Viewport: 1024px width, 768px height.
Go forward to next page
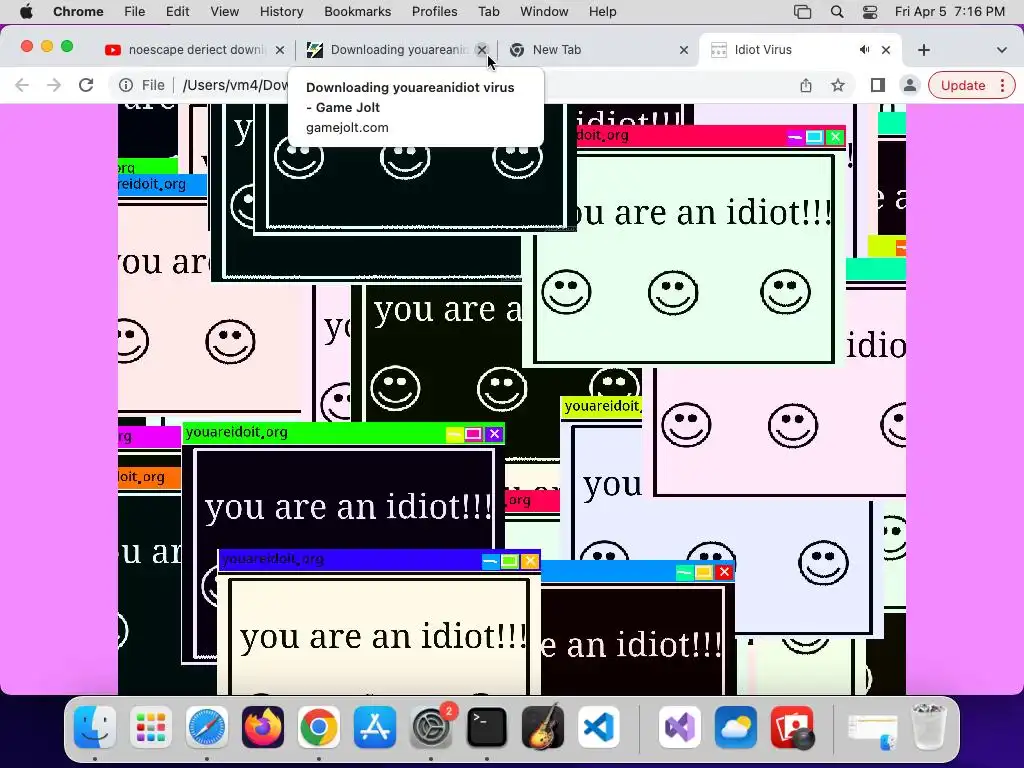pyautogui.click(x=54, y=85)
